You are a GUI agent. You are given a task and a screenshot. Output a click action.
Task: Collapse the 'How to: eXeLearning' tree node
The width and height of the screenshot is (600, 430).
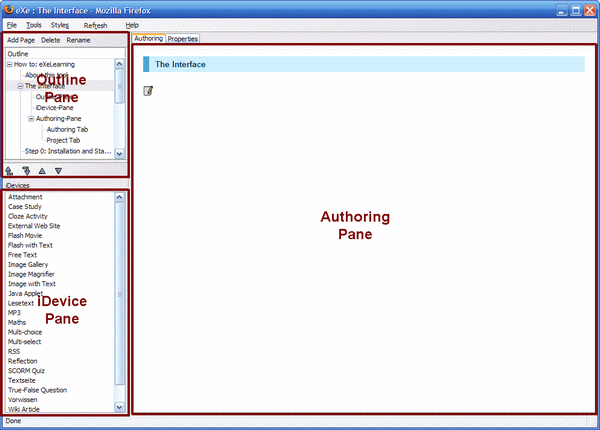pyautogui.click(x=9, y=64)
